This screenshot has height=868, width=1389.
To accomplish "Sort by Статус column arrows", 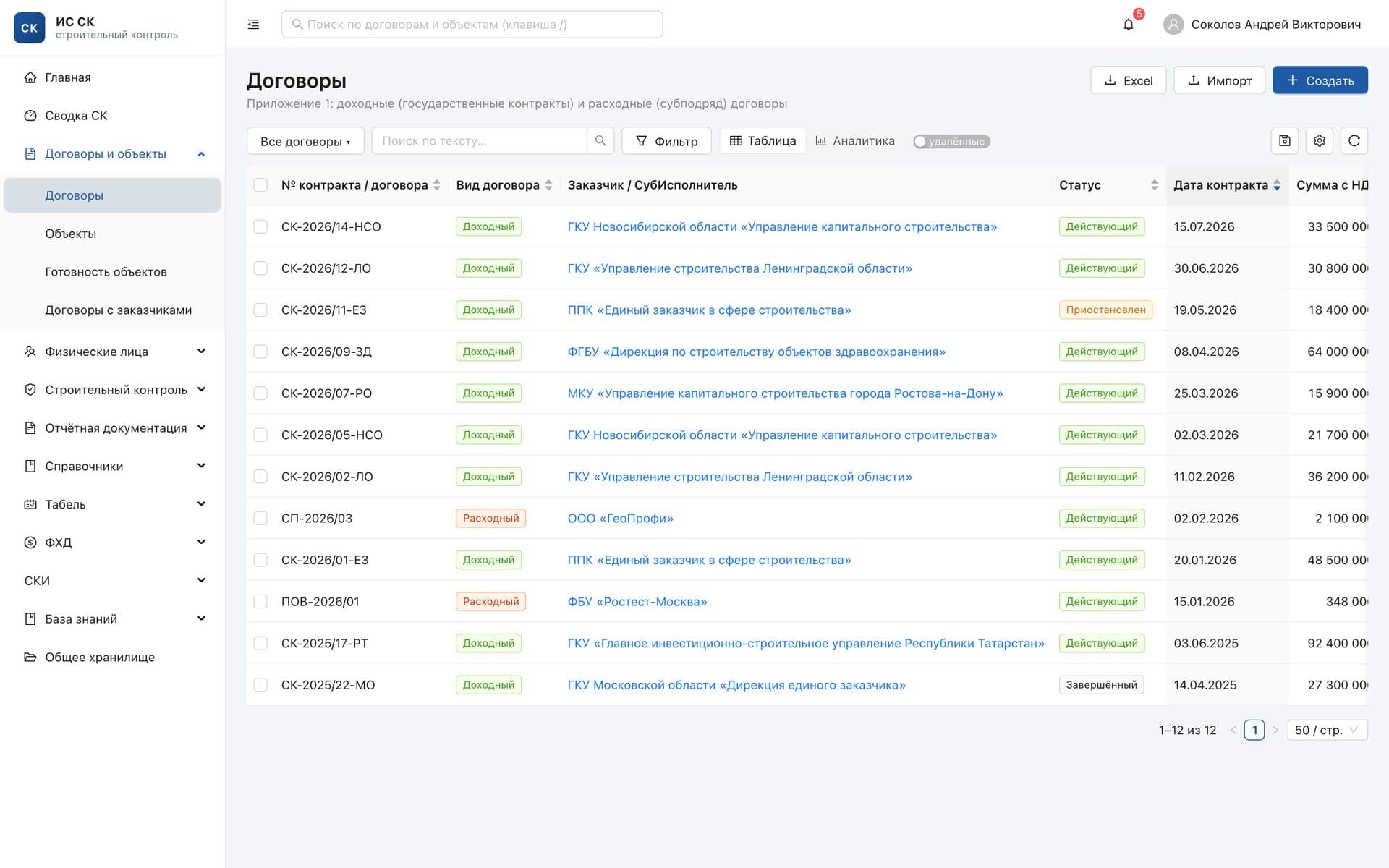I will (x=1154, y=185).
